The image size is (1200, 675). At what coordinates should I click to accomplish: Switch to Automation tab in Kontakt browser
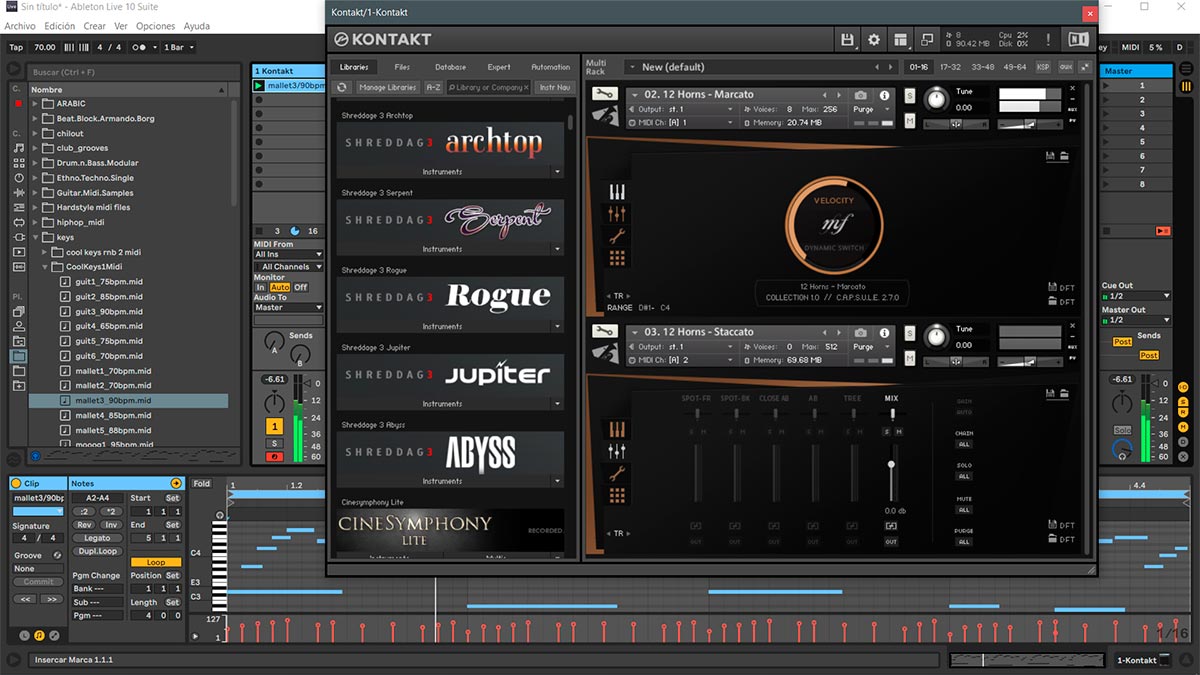(551, 67)
